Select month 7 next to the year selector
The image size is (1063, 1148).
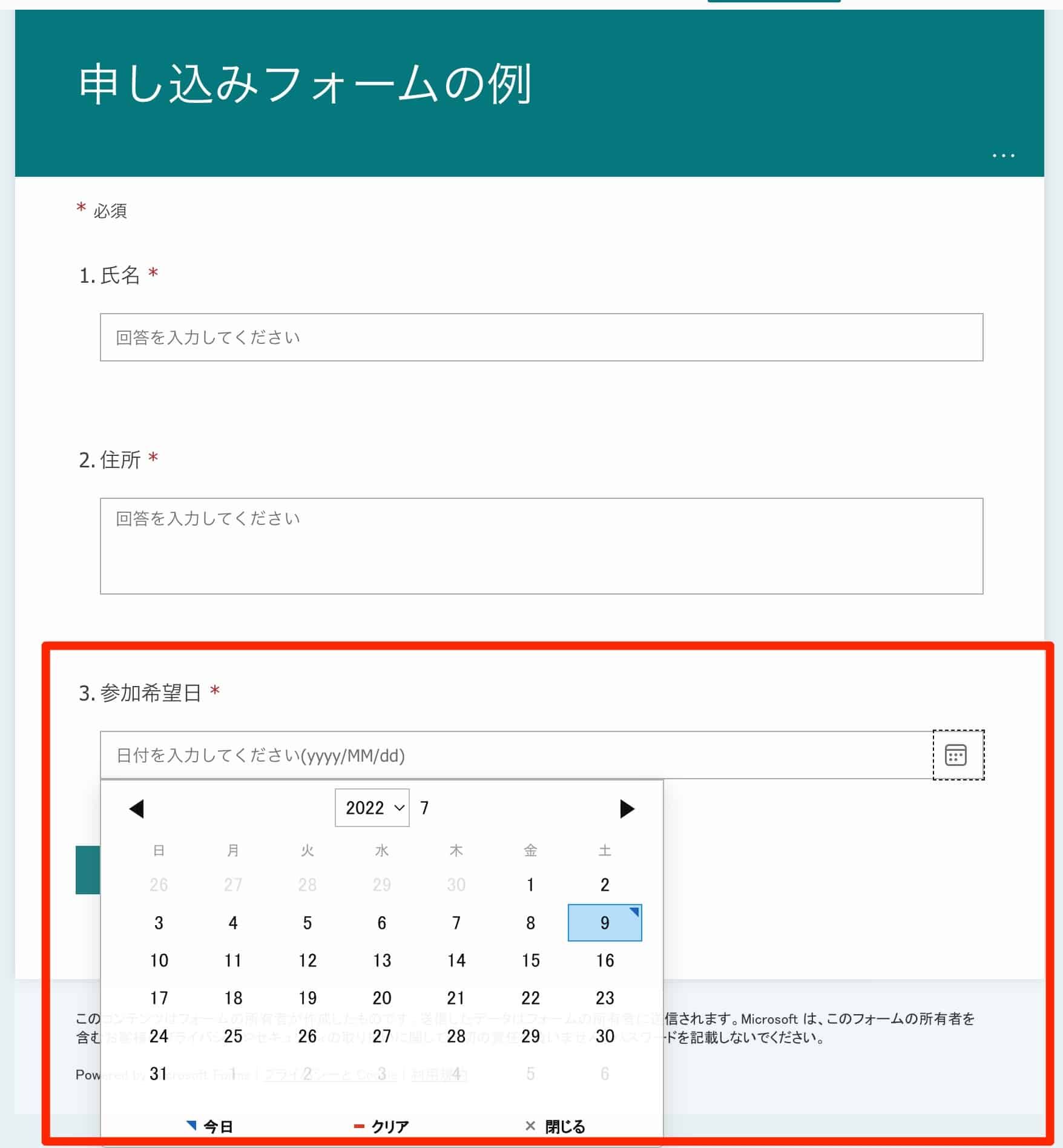tap(424, 807)
